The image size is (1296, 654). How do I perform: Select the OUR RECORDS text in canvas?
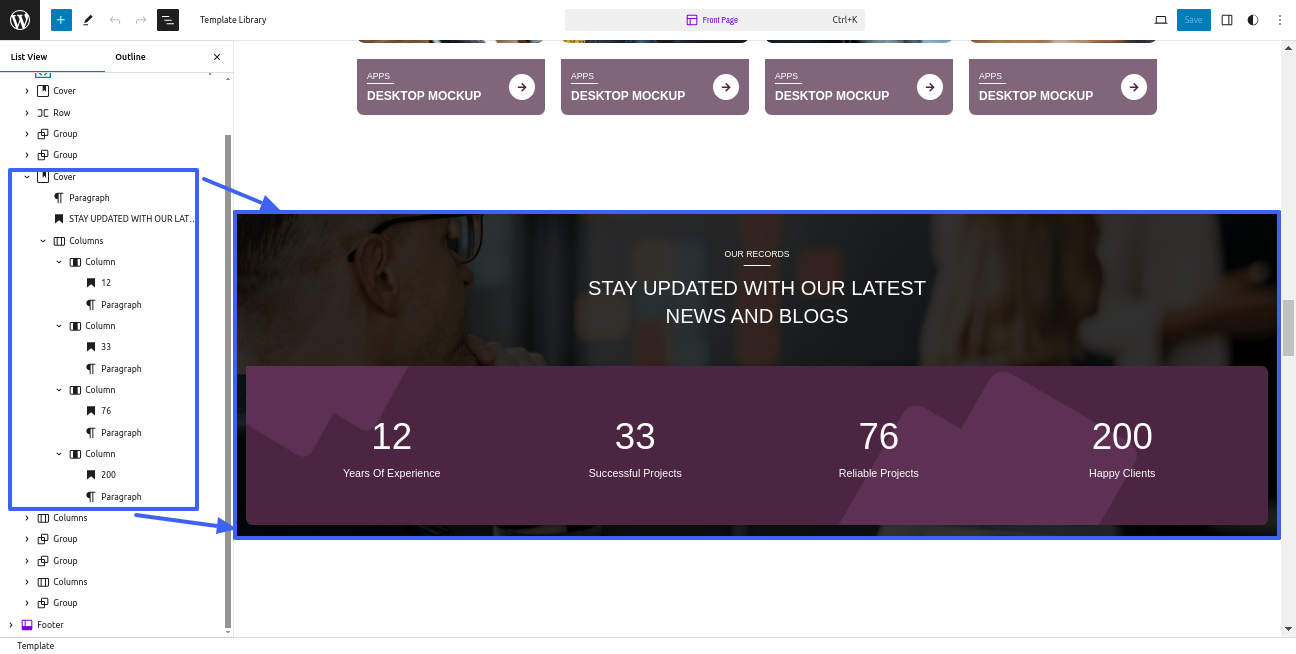coord(757,254)
